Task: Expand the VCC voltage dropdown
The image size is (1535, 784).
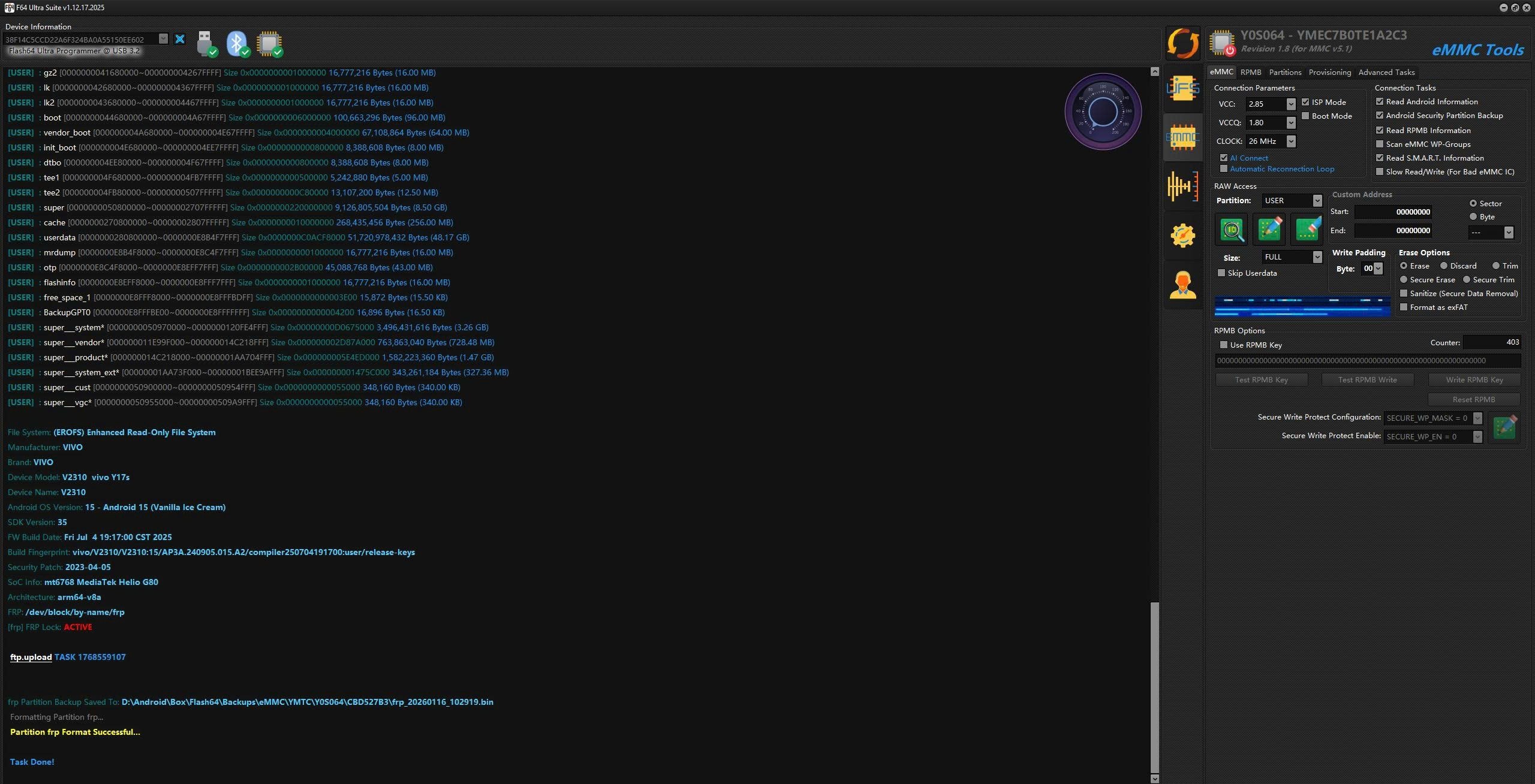Action: 1291,104
